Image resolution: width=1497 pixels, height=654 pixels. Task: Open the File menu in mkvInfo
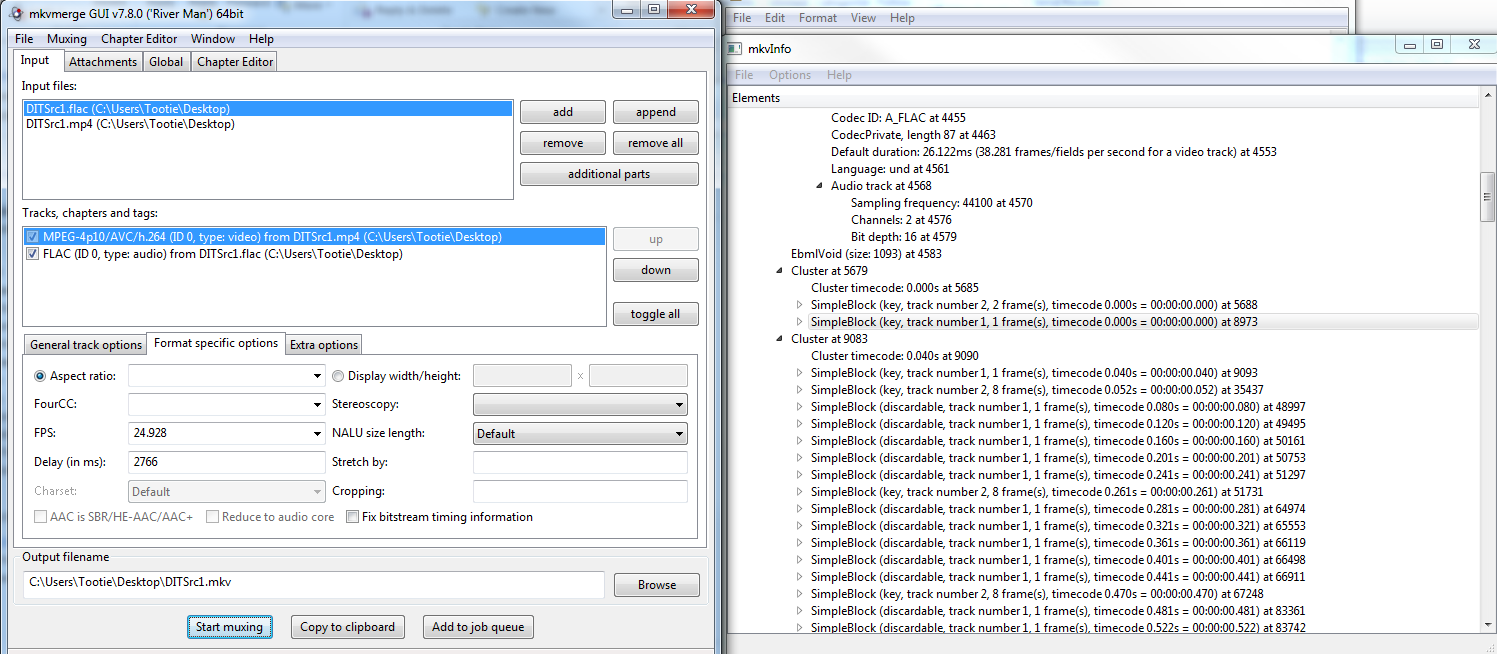744,75
